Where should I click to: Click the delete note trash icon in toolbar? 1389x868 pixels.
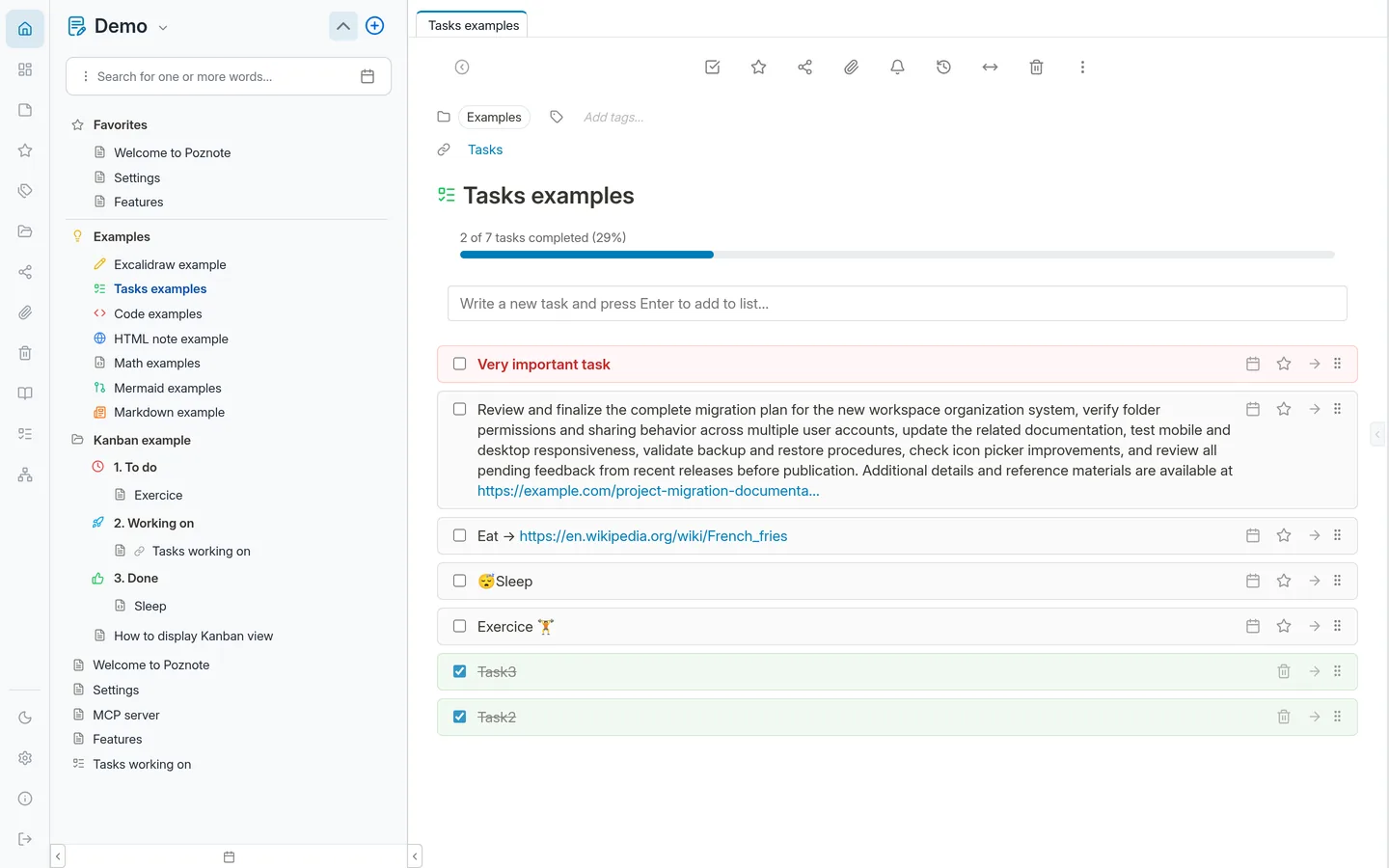coord(1037,67)
